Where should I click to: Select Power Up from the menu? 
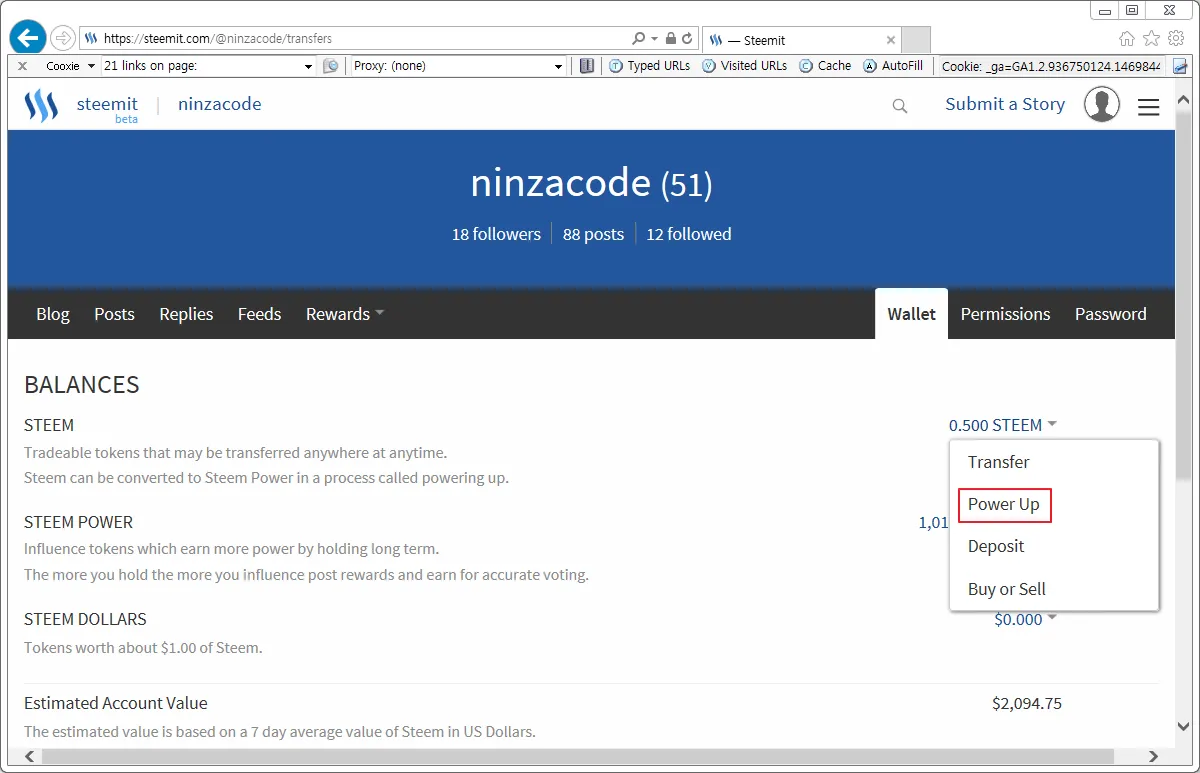click(1004, 505)
